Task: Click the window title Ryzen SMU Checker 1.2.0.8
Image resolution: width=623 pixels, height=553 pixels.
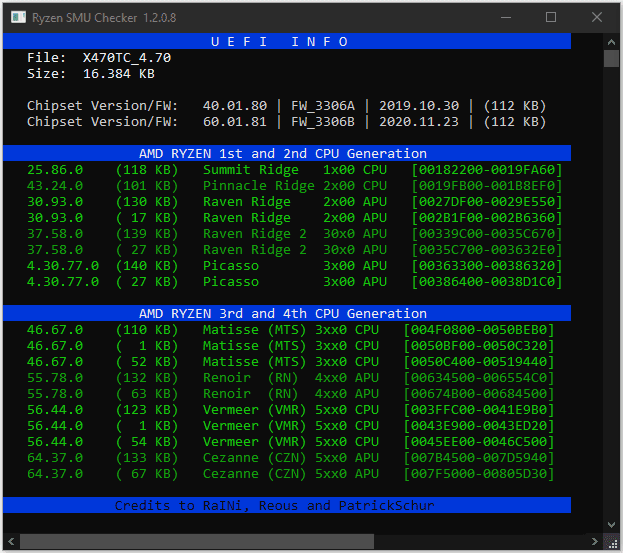Action: coord(104,17)
